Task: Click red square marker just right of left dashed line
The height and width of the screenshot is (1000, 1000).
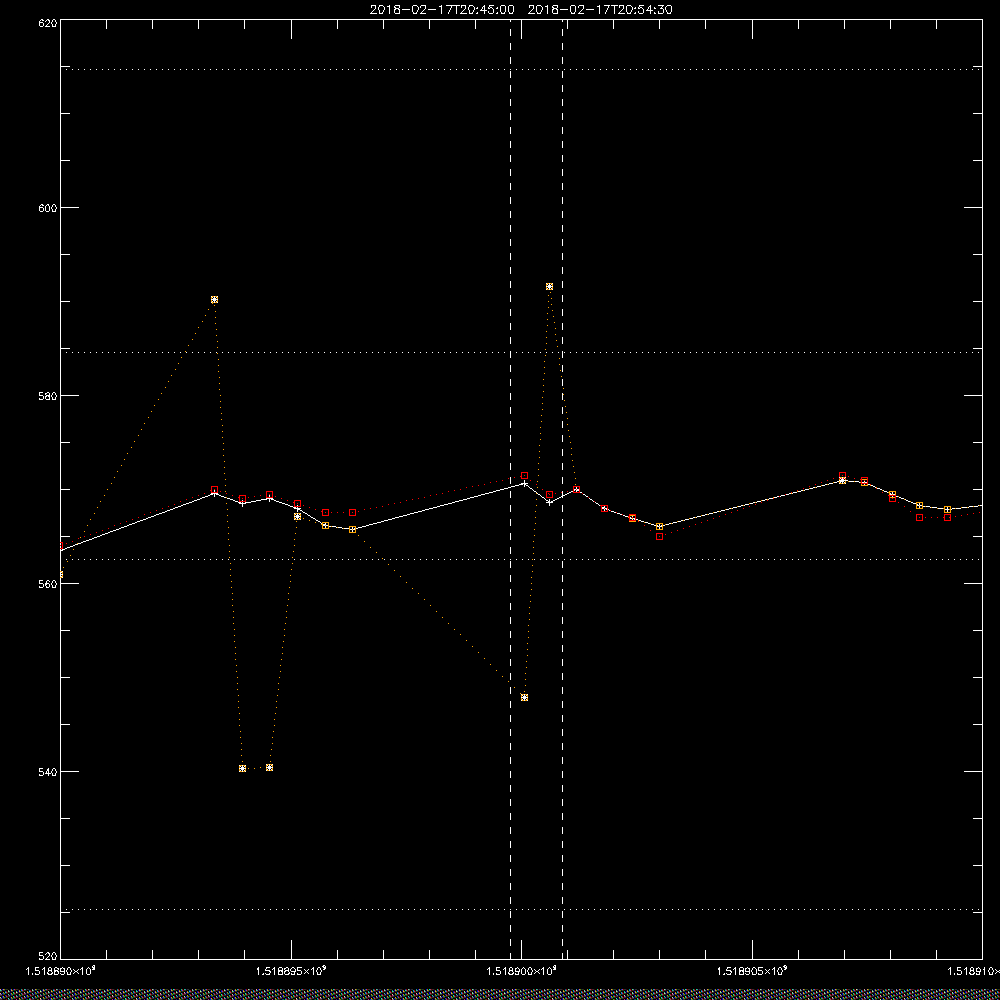Action: point(524,476)
